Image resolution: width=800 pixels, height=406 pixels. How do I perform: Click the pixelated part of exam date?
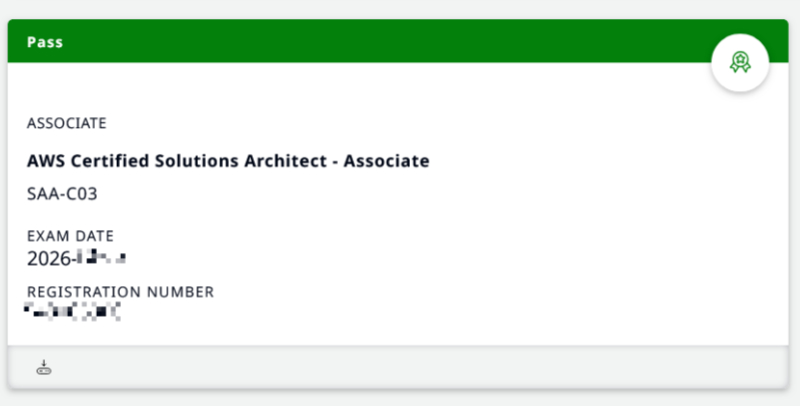pyautogui.click(x=102, y=258)
